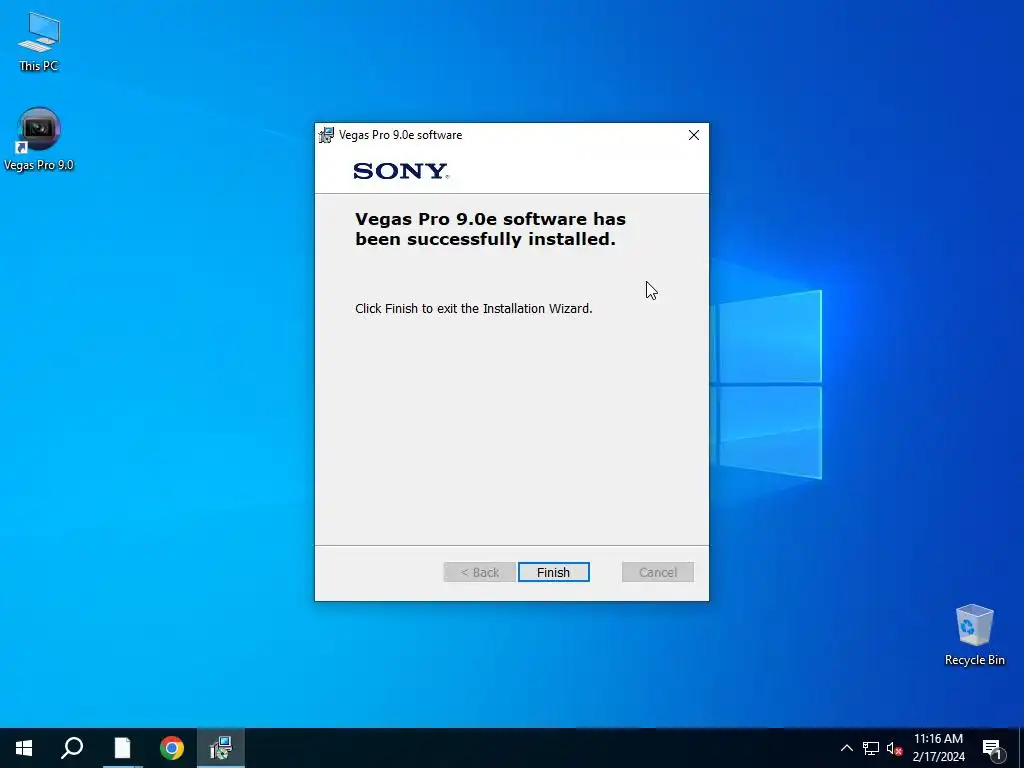Click the SONY logo in installer
Viewport: 1024px width, 768px height.
point(401,171)
